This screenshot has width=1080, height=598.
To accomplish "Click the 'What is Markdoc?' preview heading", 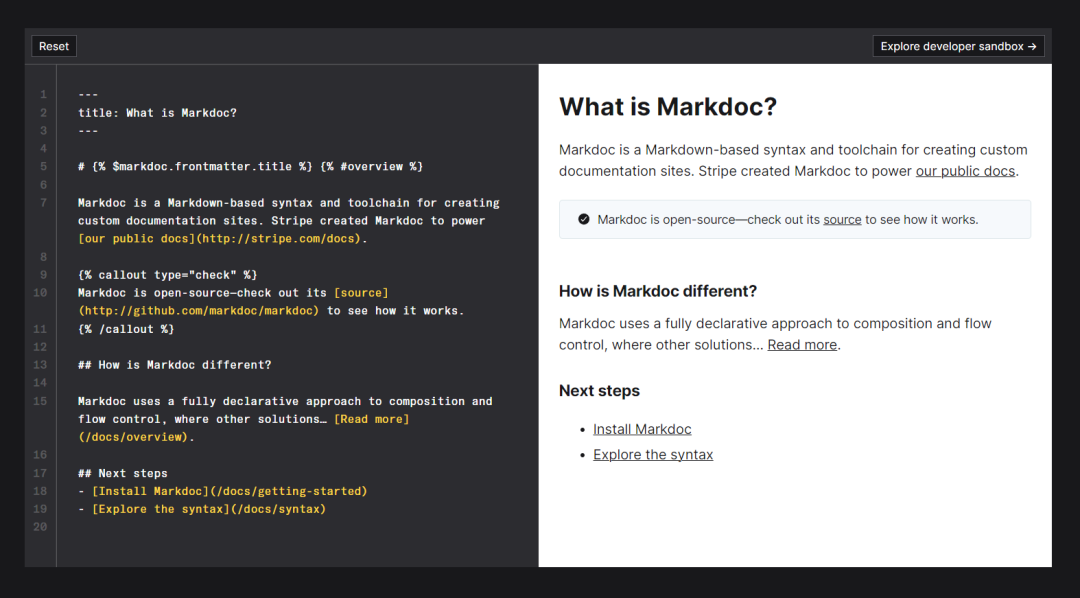I will pos(667,107).
